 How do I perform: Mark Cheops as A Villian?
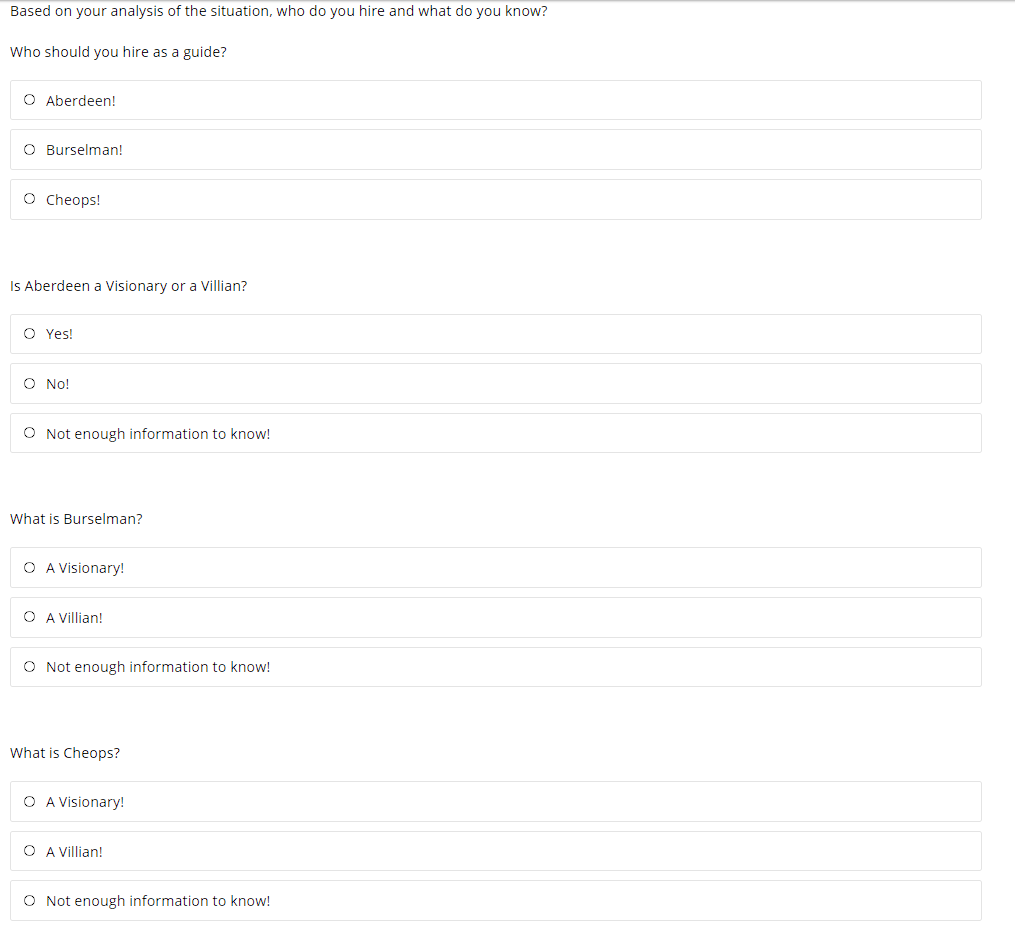(x=29, y=850)
